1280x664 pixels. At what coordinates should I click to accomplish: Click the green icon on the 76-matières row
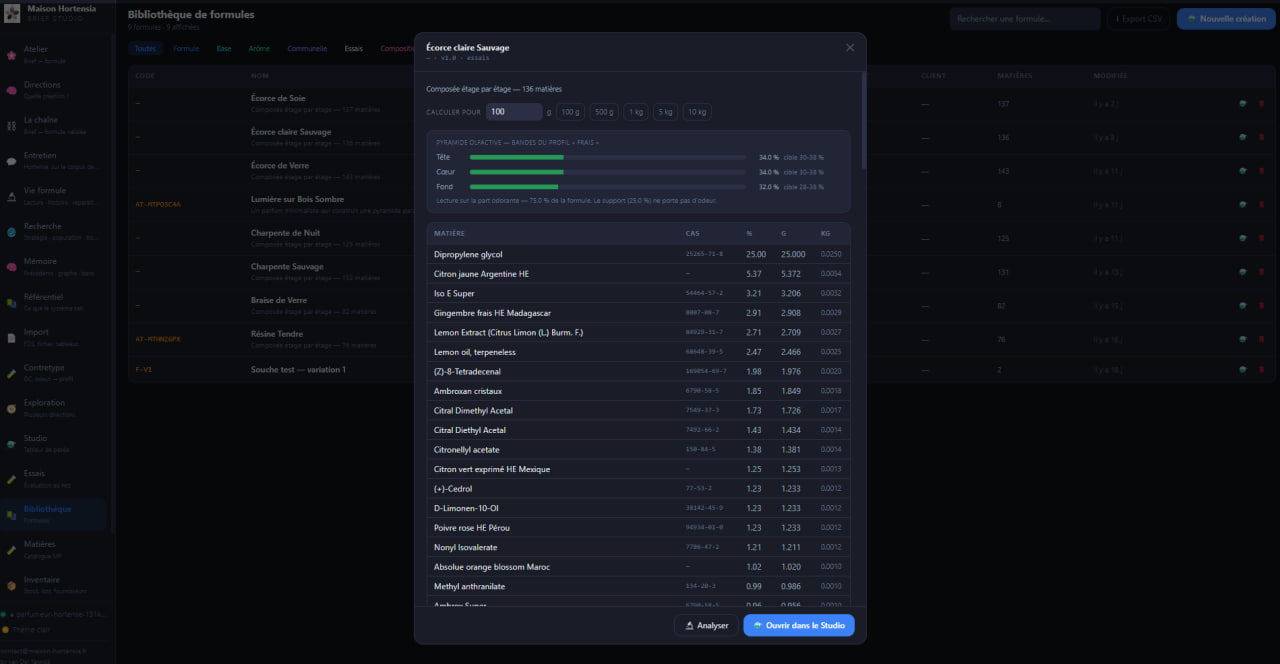[1242, 339]
